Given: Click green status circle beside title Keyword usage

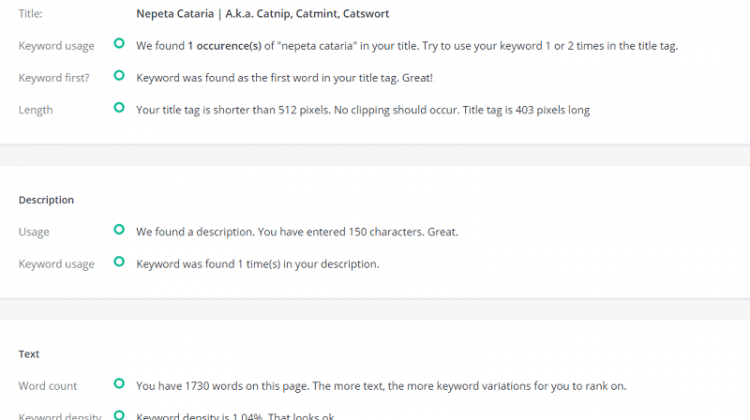Looking at the screenshot, I should [x=119, y=44].
